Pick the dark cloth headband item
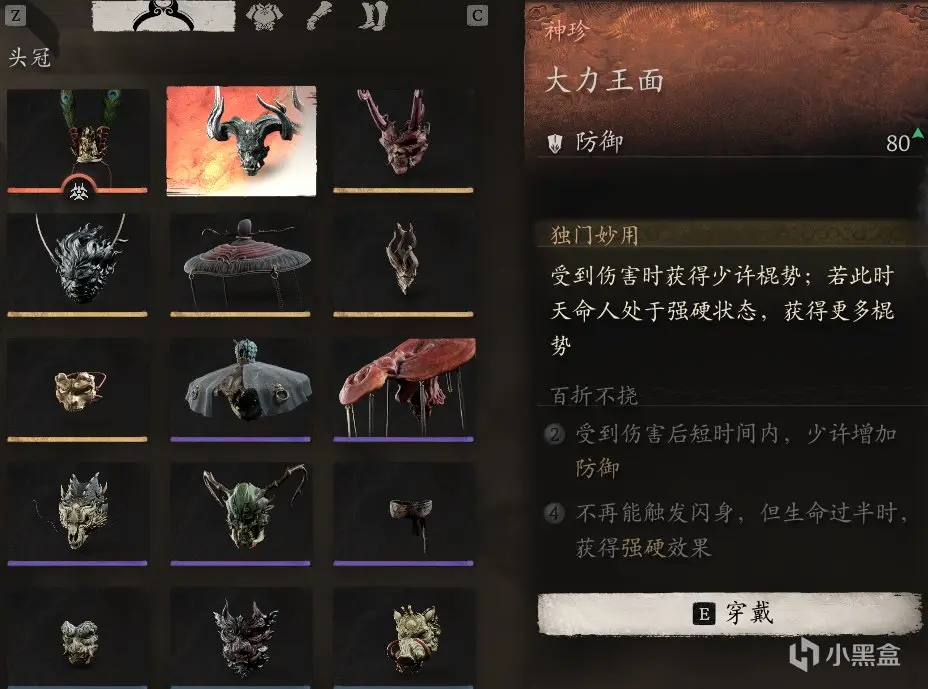Image resolution: width=928 pixels, height=689 pixels. pos(403,514)
